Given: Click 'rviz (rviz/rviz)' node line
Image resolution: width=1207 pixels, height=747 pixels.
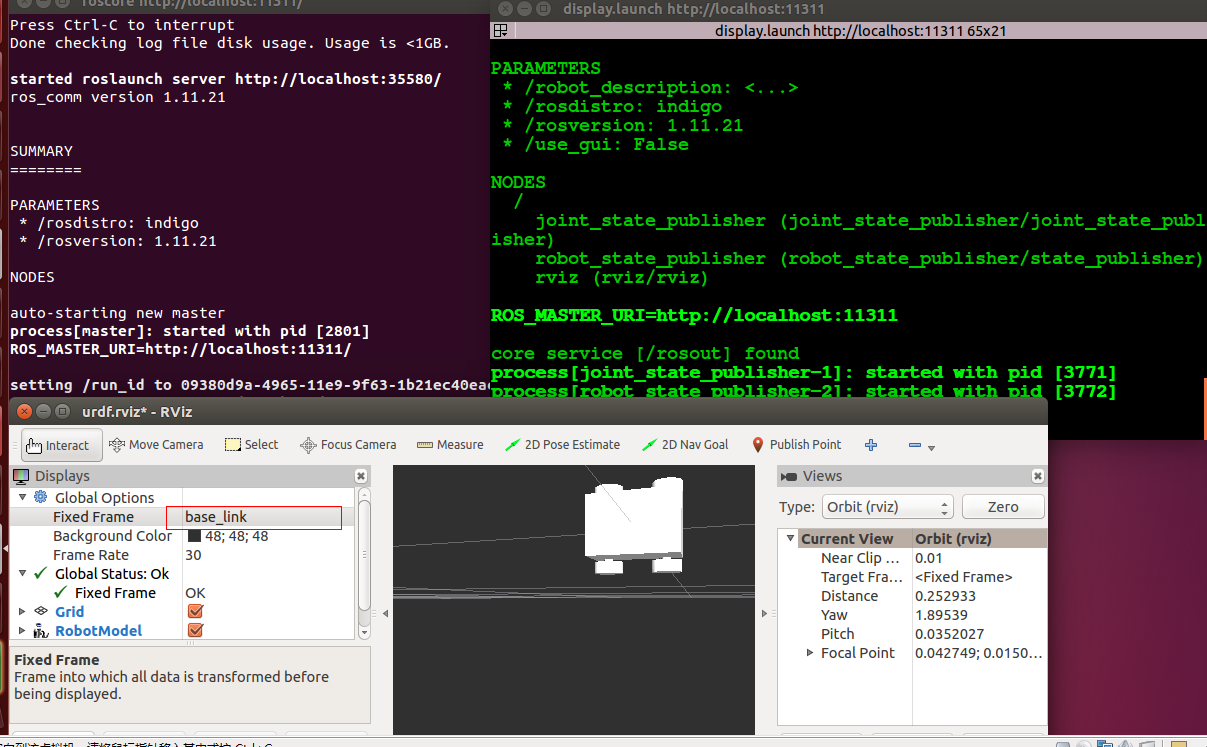Looking at the screenshot, I should 621,277.
